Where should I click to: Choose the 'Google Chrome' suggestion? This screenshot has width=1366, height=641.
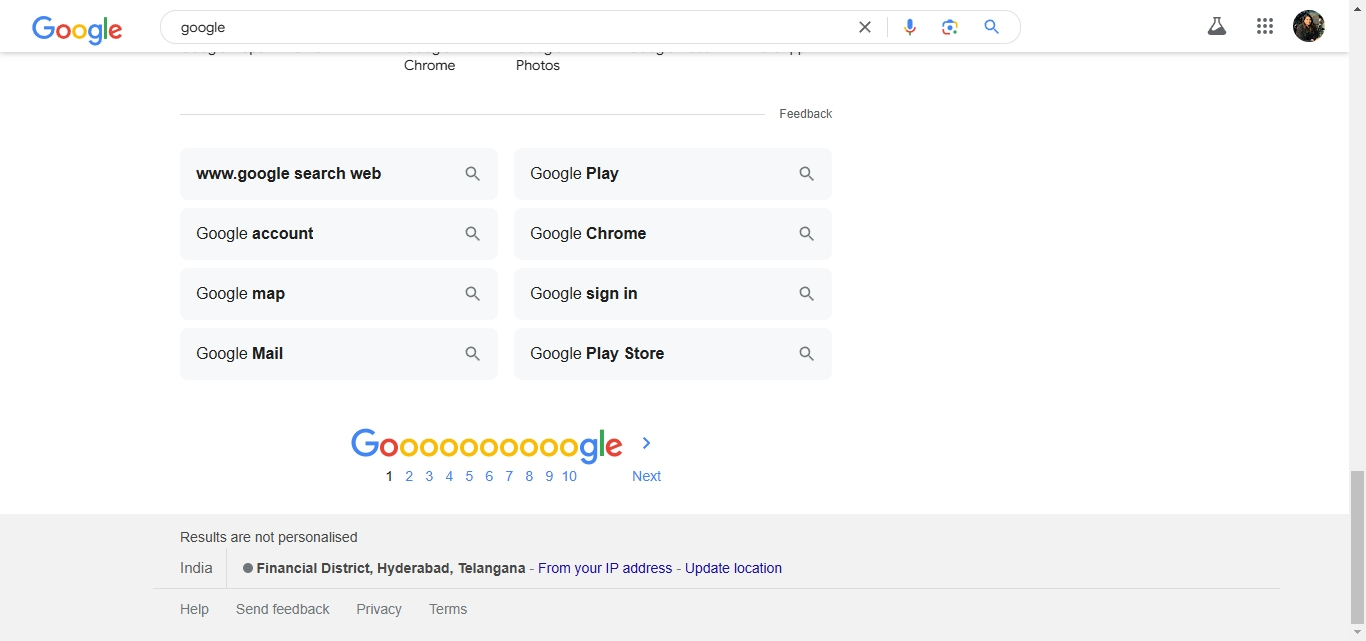point(673,234)
